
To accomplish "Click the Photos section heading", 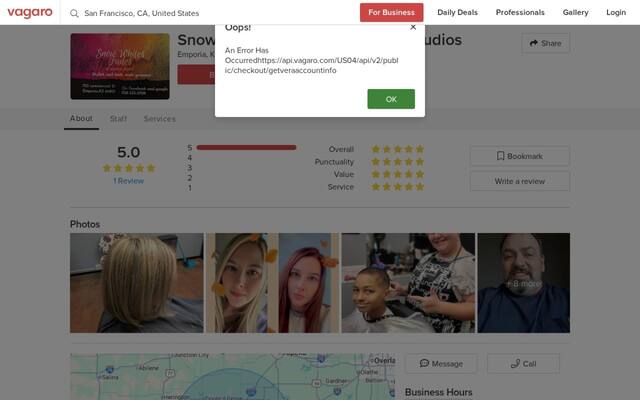I will click(x=85, y=224).
